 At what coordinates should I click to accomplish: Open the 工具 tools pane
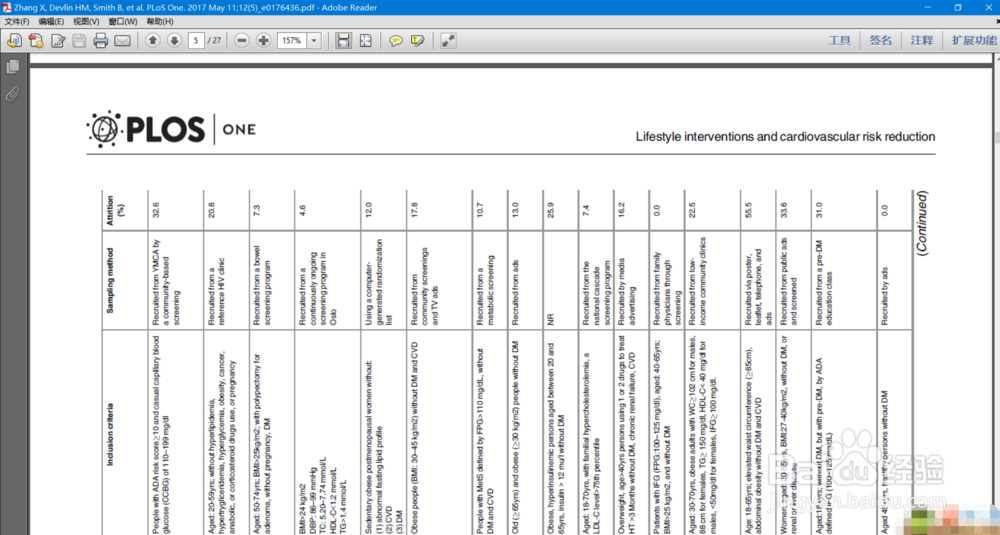pos(839,41)
